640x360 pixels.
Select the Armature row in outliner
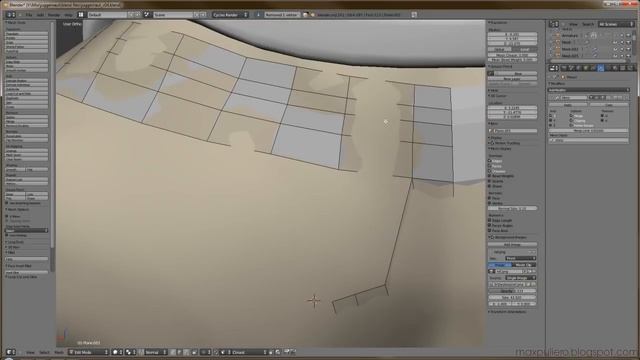tap(569, 36)
